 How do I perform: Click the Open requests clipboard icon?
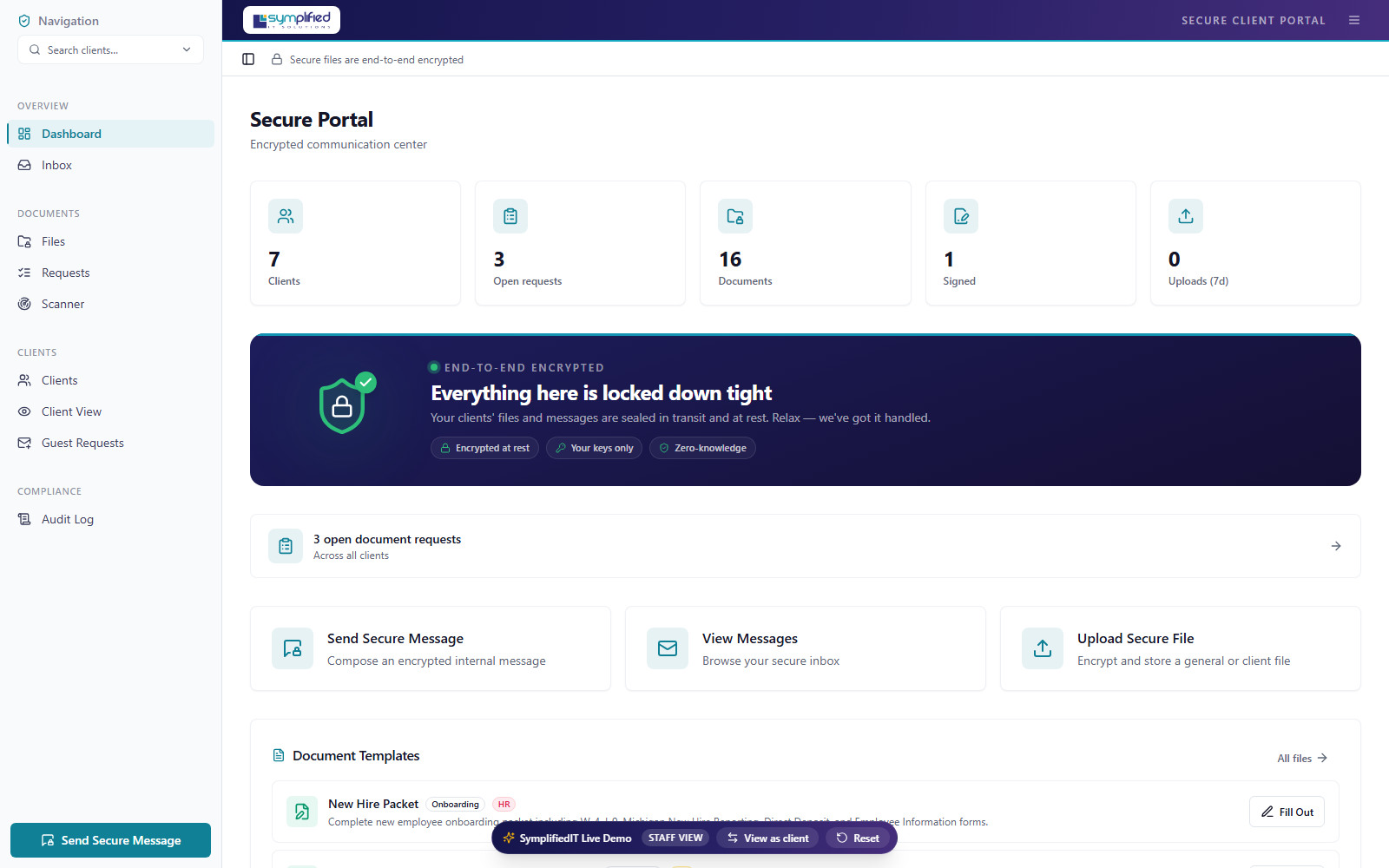tap(510, 216)
